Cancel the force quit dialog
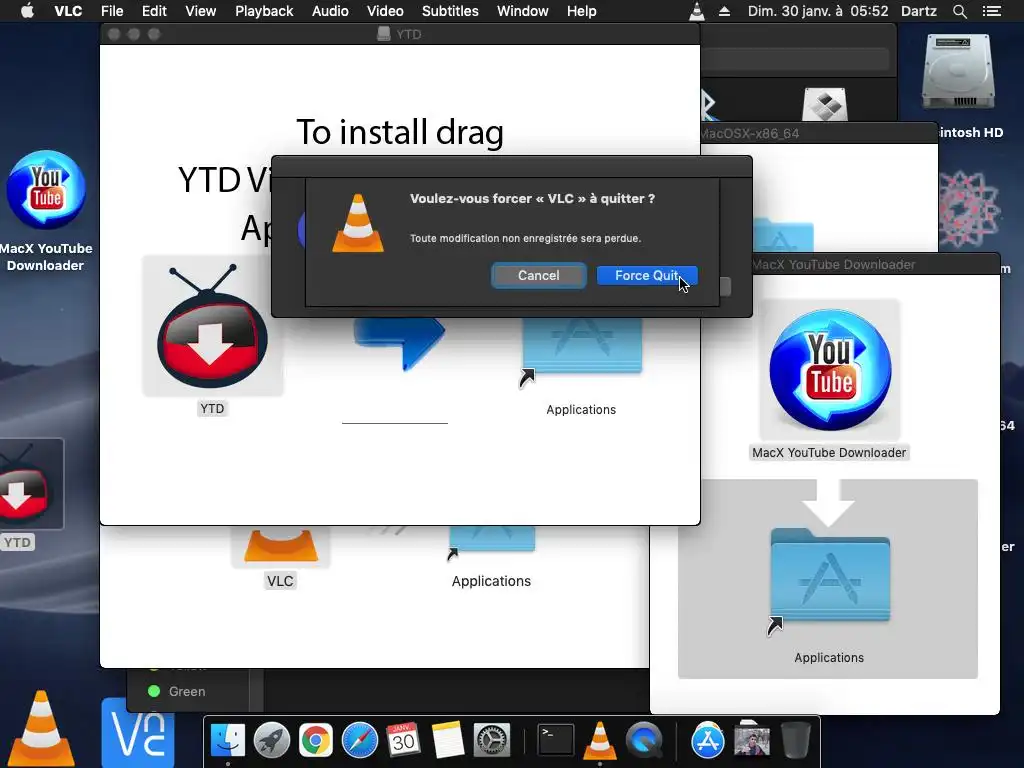Viewport: 1024px width, 768px height. [x=539, y=276]
